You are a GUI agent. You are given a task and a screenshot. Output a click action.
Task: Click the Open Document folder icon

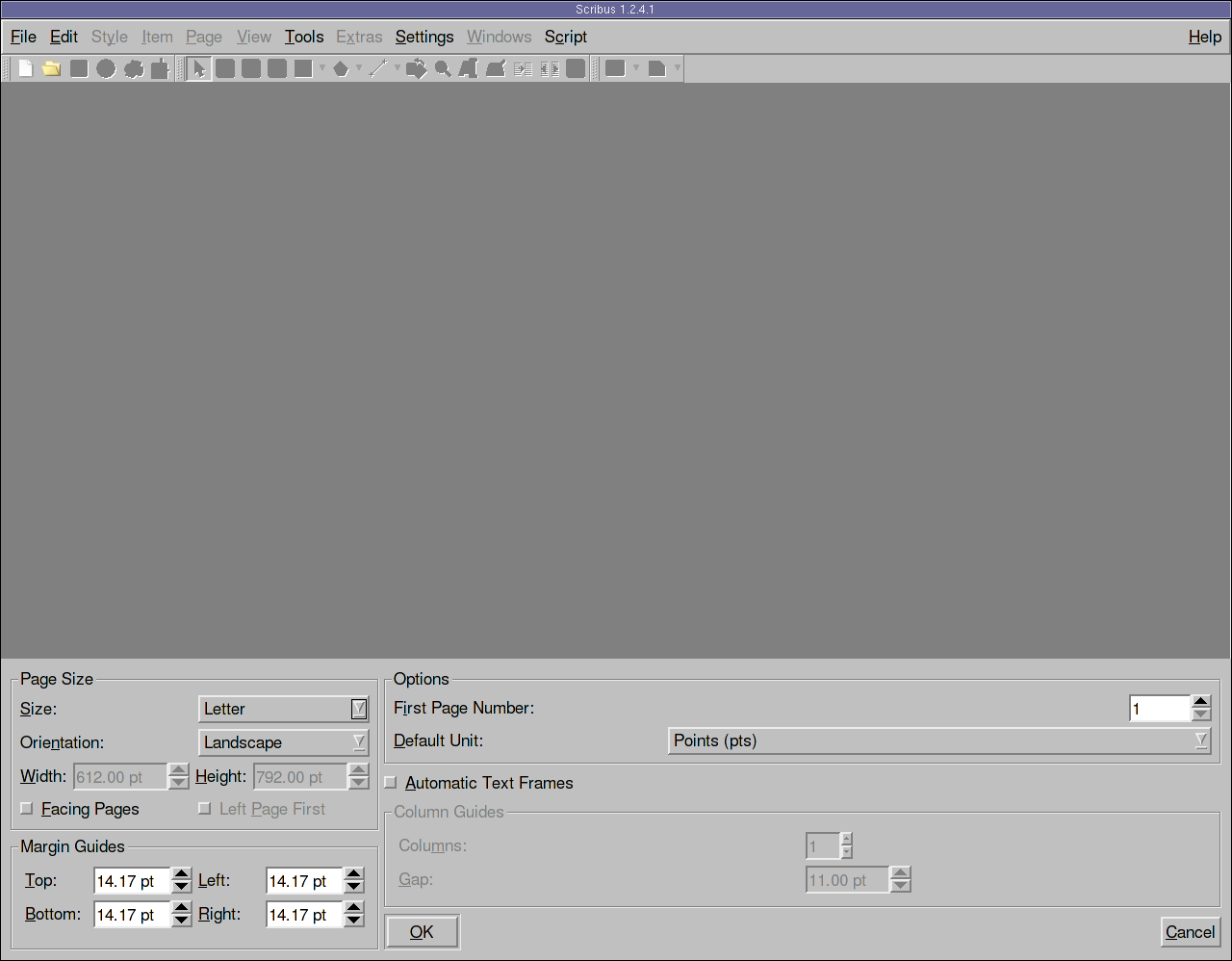[x=51, y=68]
